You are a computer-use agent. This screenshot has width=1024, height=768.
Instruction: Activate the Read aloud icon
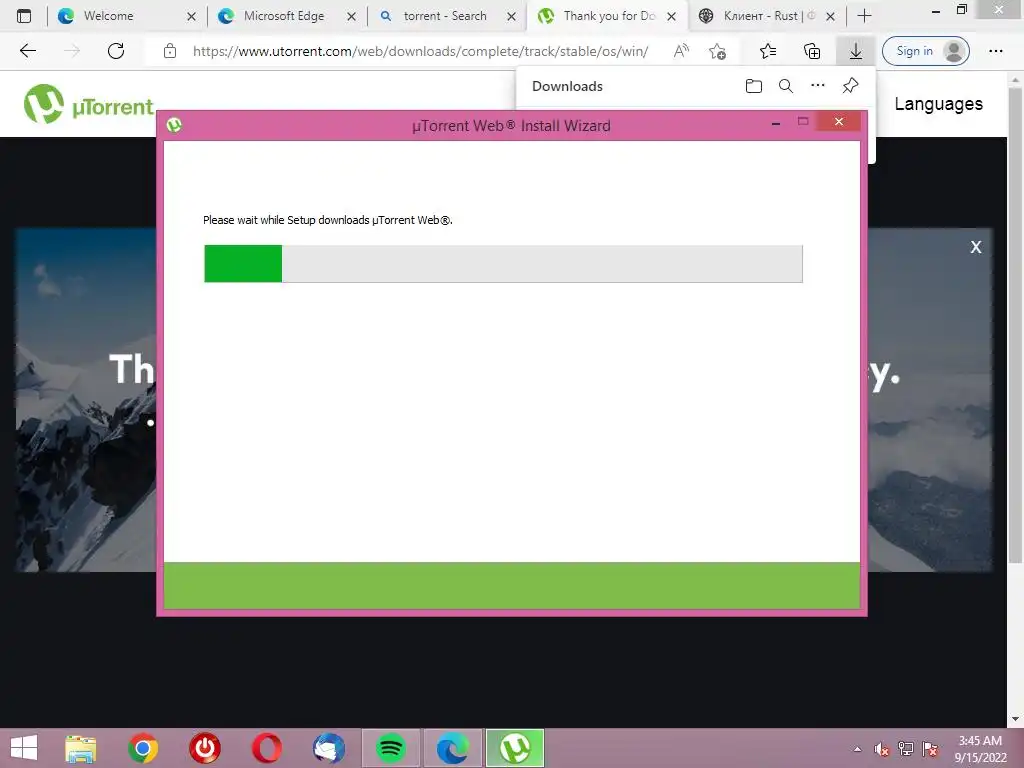[681, 51]
